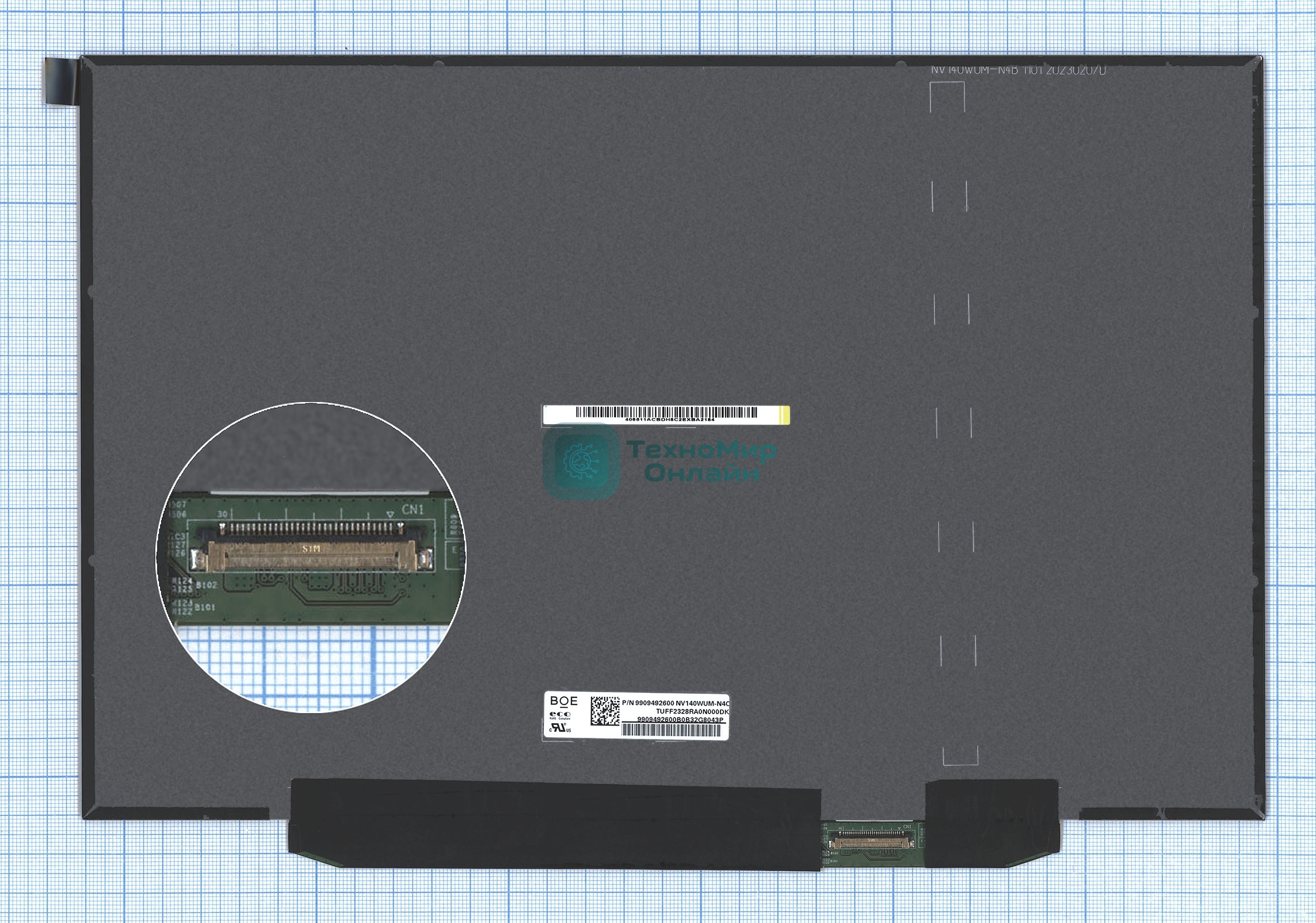Viewport: 1316px width, 923px height.
Task: Click the black tab at top-left corner
Action: 62,81
